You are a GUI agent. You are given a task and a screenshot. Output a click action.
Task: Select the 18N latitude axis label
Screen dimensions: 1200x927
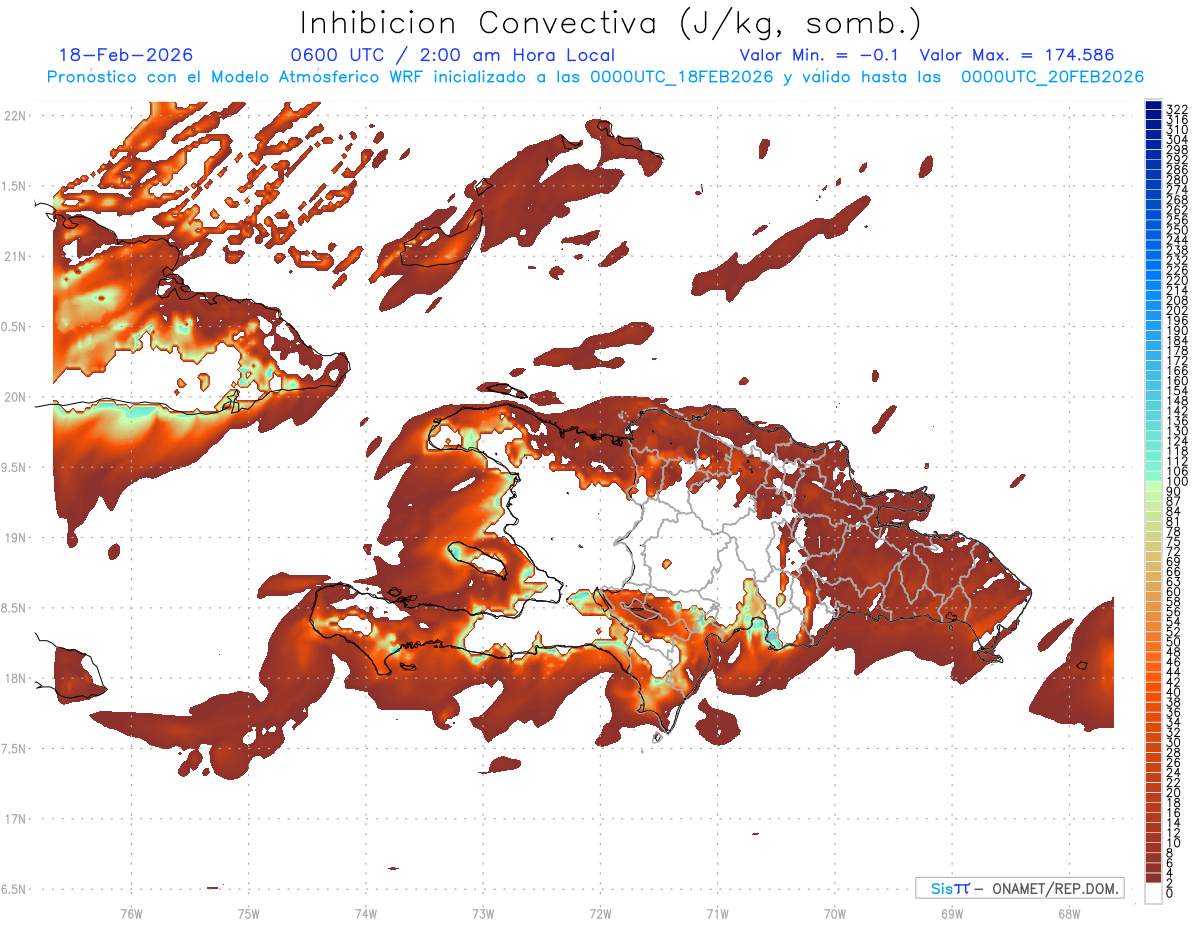coord(15,678)
